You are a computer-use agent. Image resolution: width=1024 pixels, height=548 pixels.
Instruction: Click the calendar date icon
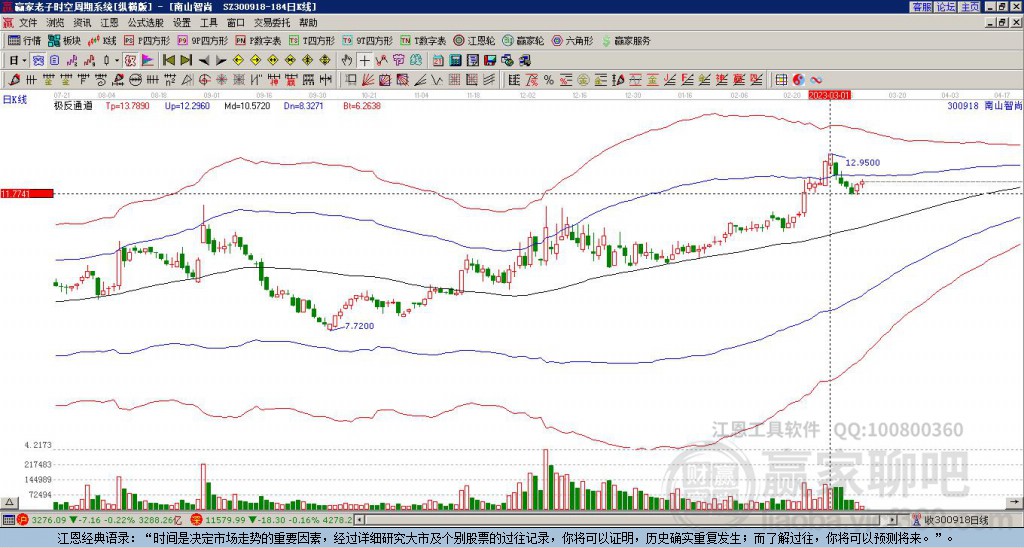(438, 61)
